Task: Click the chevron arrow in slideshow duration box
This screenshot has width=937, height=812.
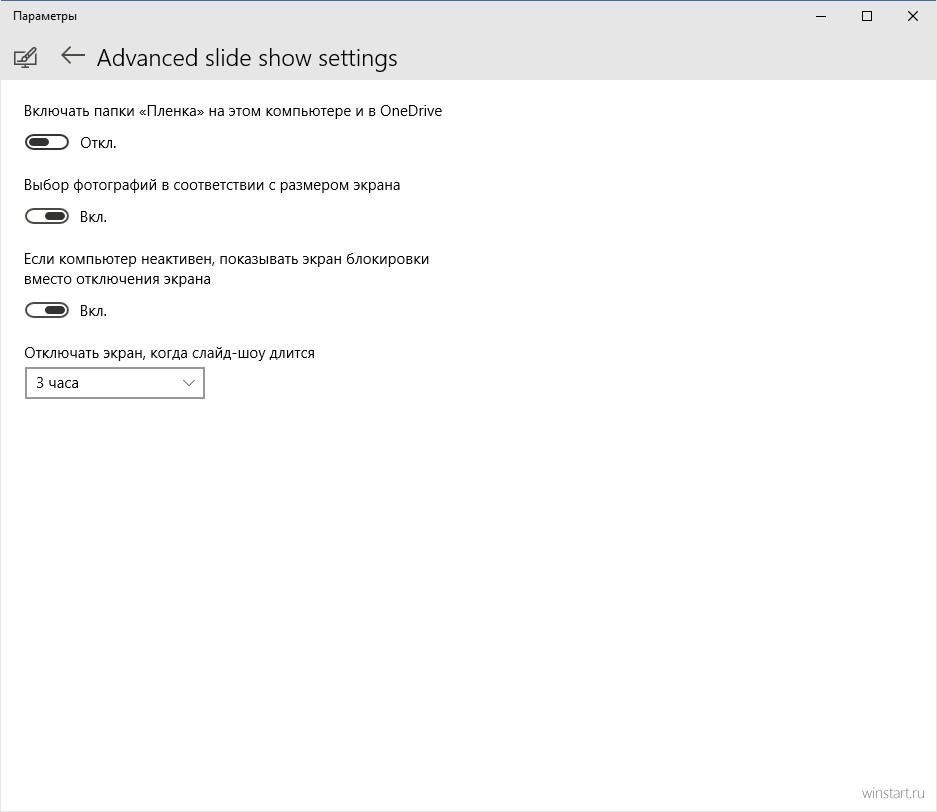Action: coord(189,383)
